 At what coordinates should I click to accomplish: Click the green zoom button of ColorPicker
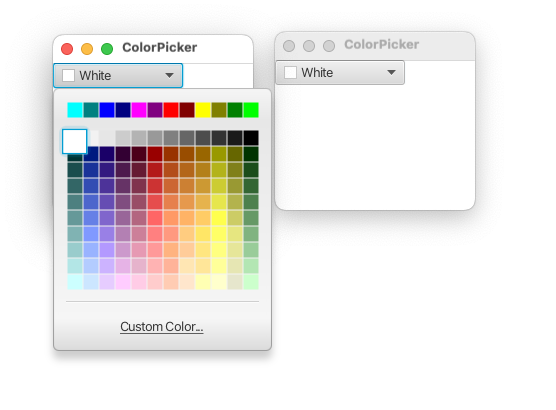click(x=107, y=49)
